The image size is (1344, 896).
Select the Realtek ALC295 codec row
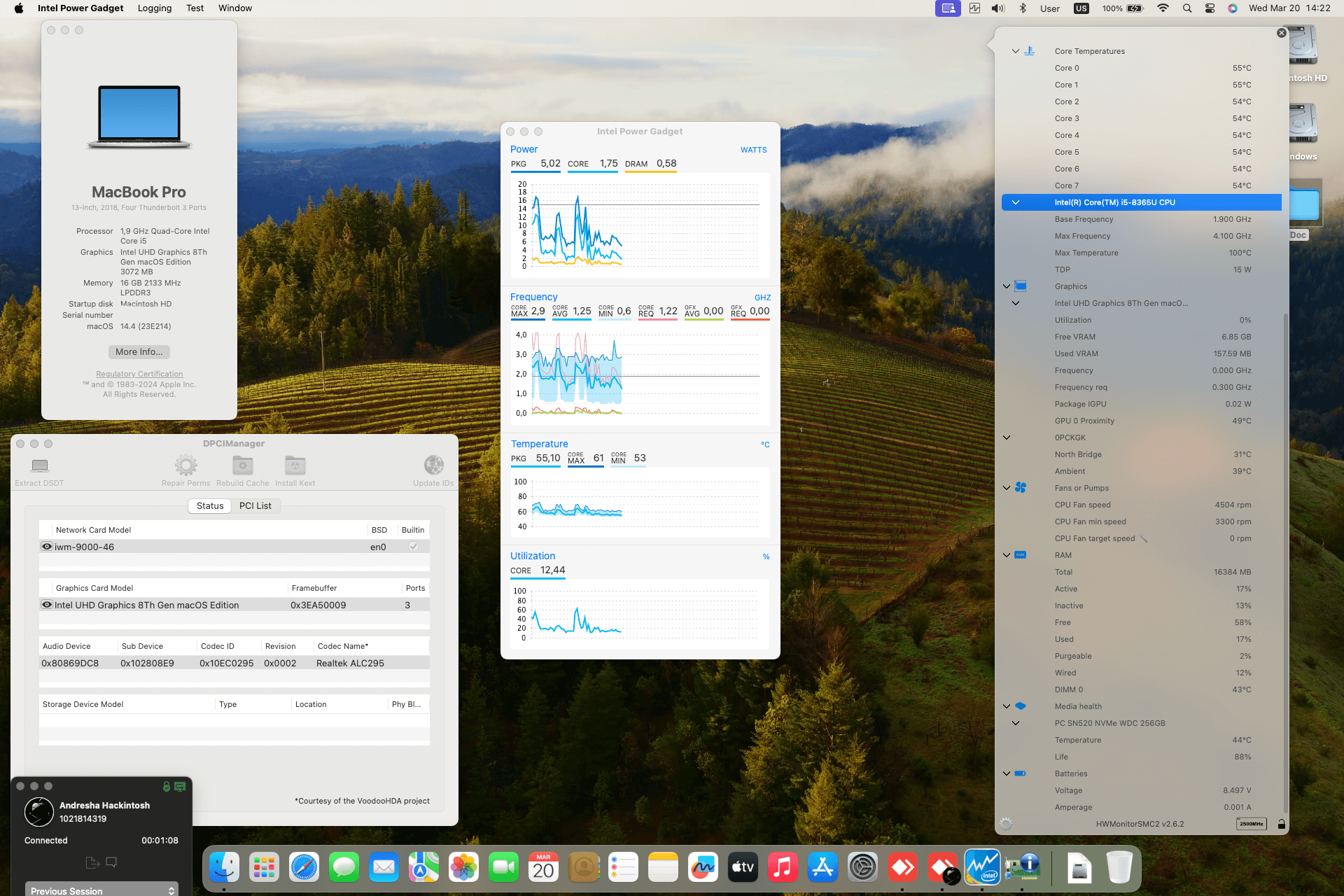point(234,663)
